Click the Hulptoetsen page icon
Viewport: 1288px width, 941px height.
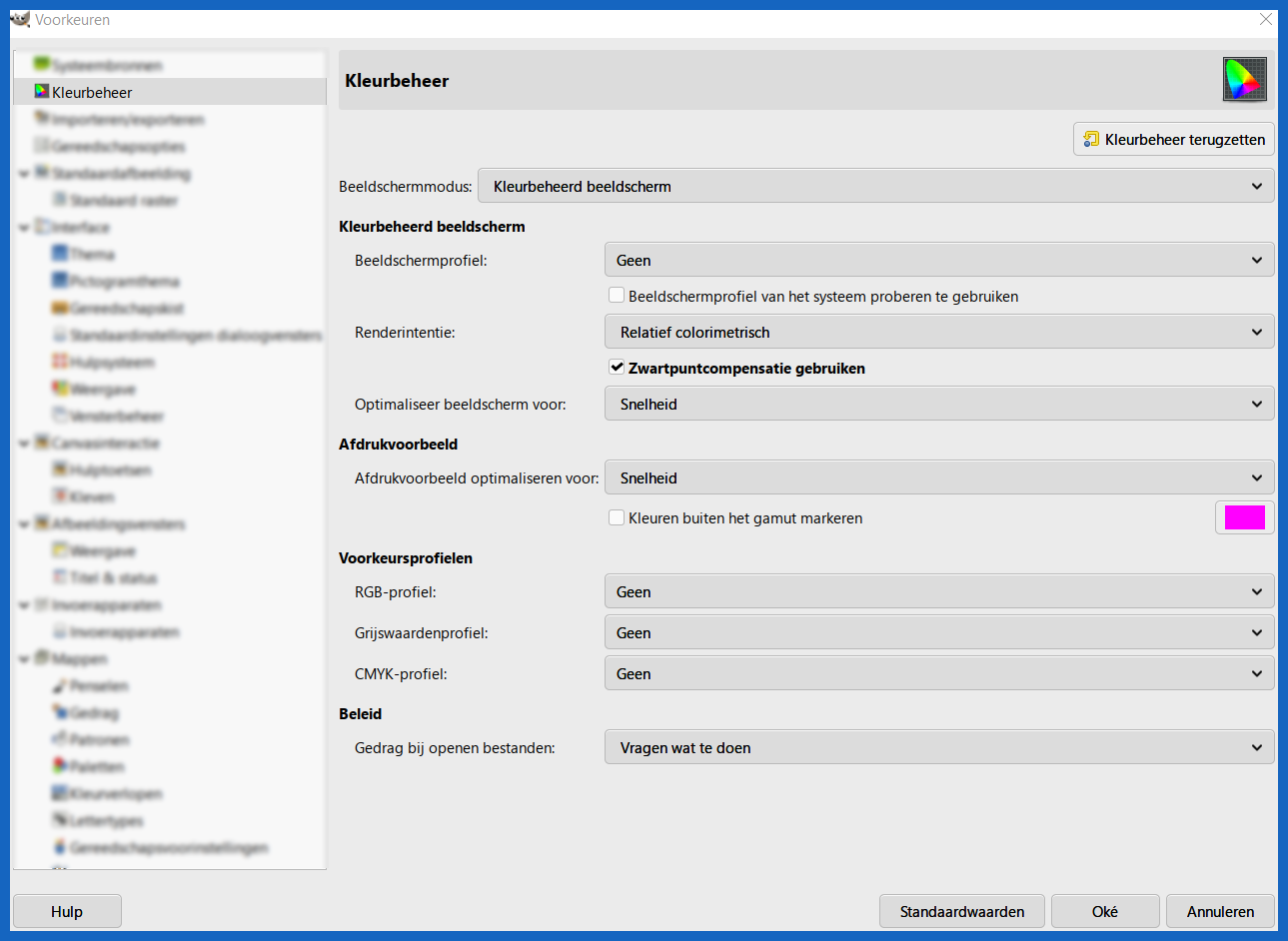60,469
